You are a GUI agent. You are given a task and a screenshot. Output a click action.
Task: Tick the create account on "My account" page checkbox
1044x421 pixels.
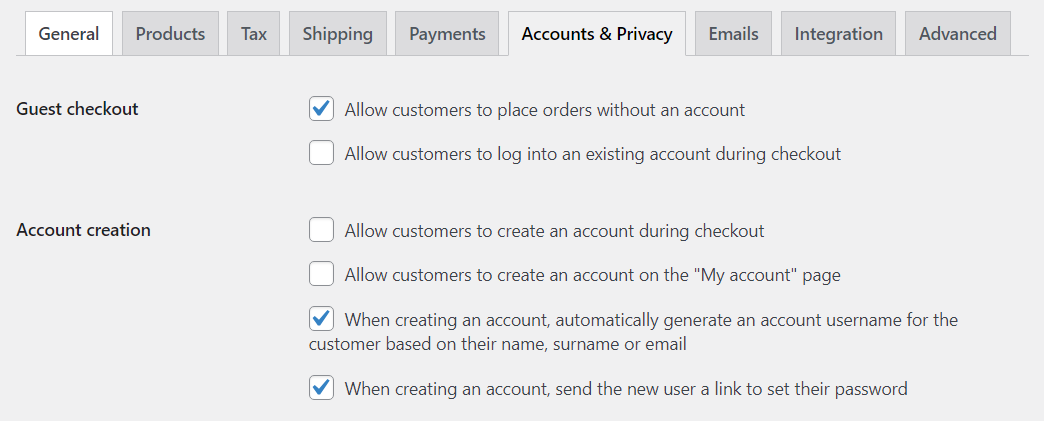pos(321,273)
